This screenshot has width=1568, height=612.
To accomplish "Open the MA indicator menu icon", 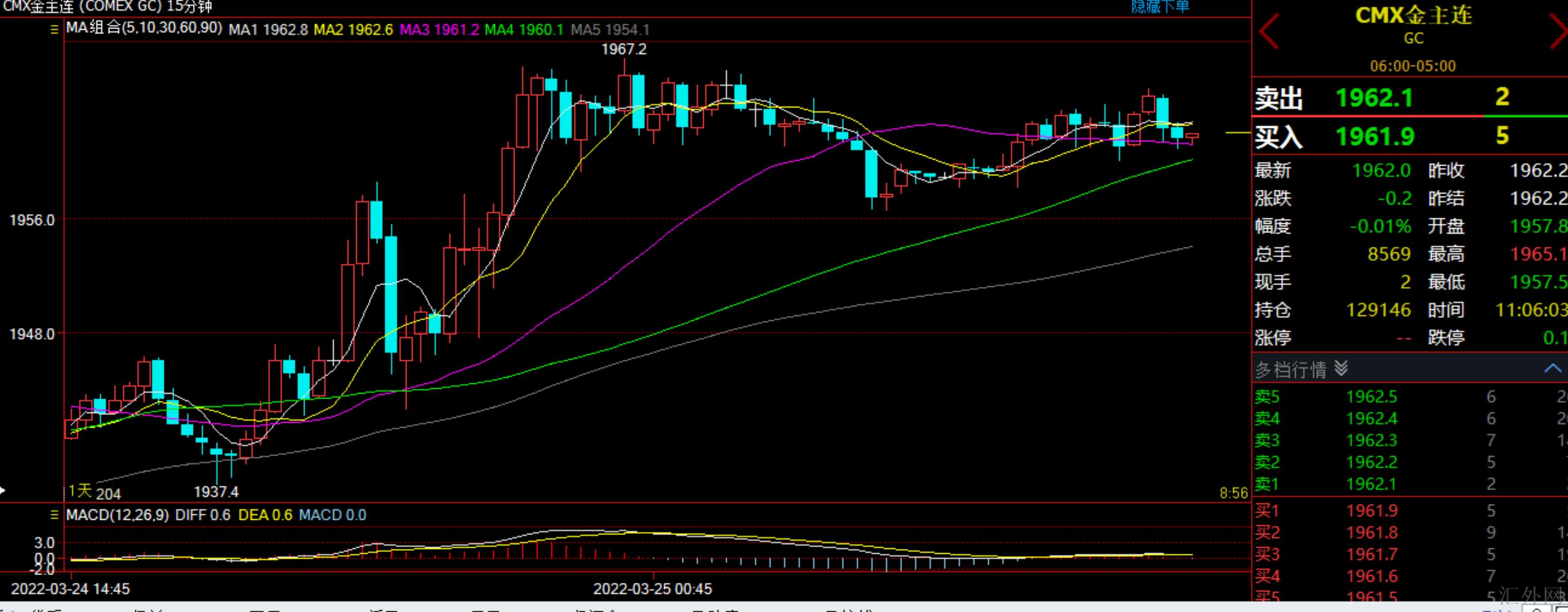I will (x=54, y=29).
